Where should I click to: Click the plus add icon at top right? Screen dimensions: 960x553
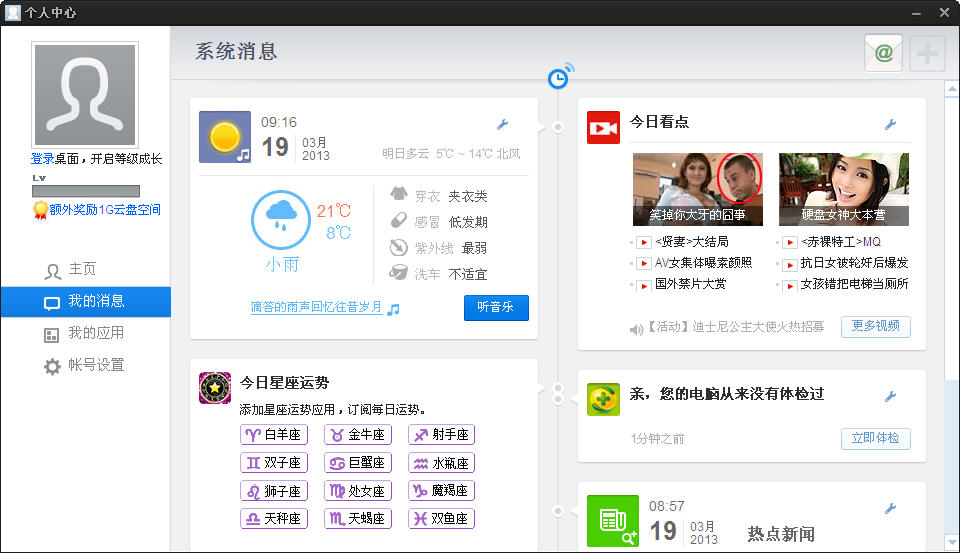coord(926,53)
